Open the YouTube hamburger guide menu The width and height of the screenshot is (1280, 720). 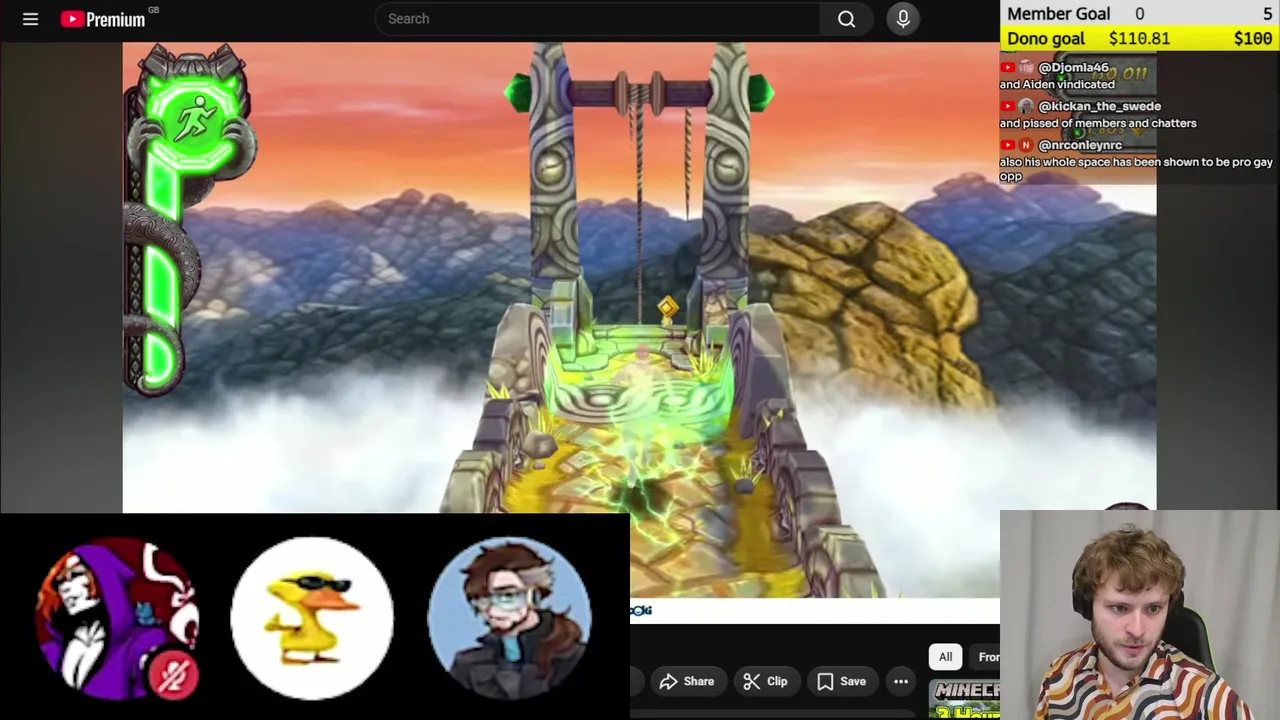point(30,19)
